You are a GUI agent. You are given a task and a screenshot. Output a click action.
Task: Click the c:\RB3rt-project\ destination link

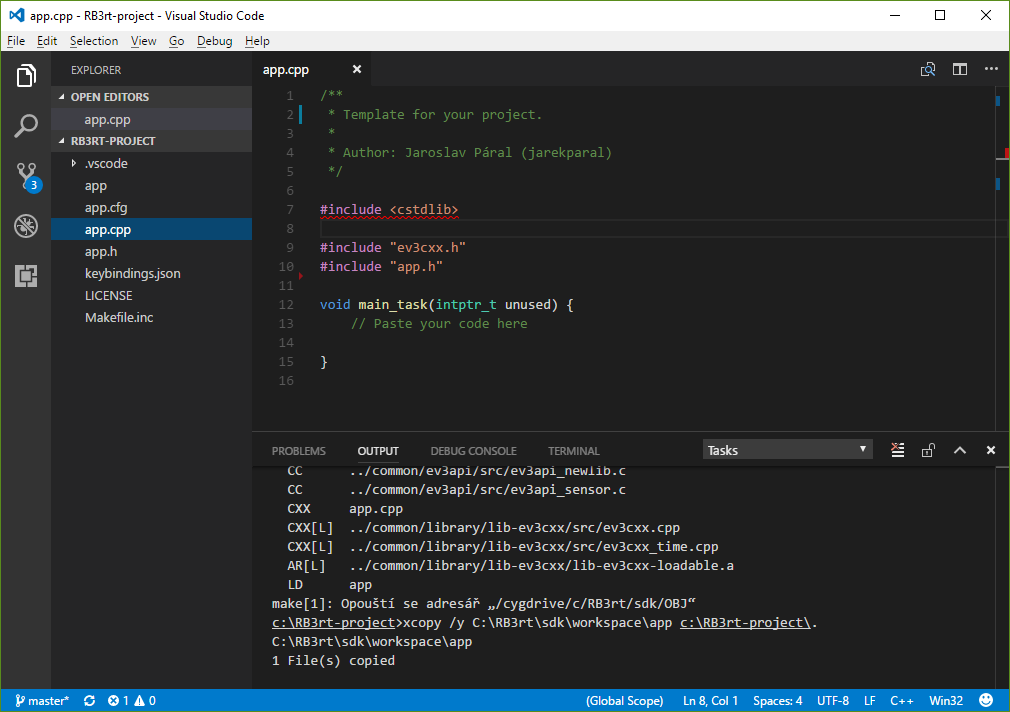pos(745,622)
